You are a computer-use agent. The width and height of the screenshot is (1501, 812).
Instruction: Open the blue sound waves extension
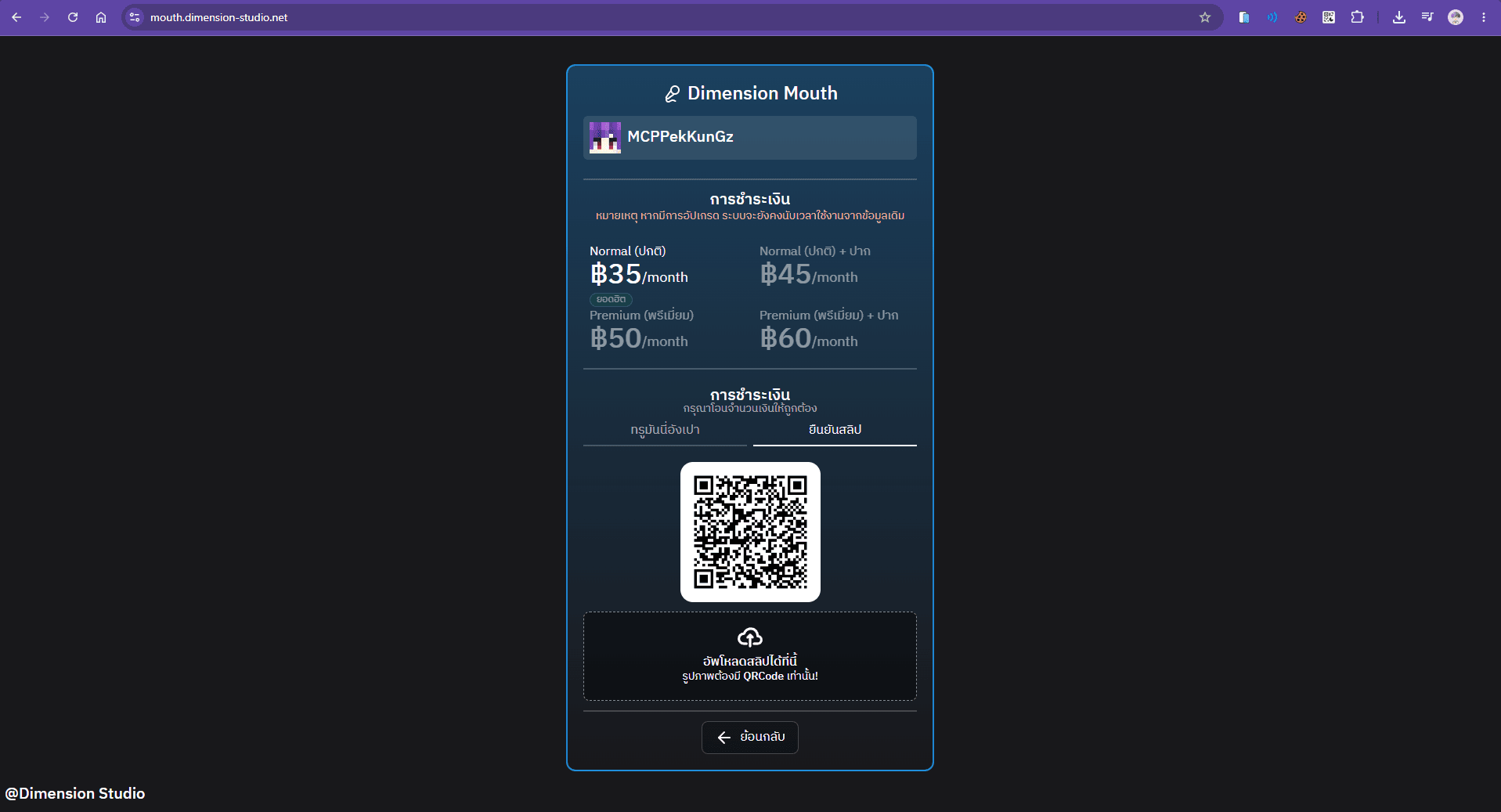1272,17
